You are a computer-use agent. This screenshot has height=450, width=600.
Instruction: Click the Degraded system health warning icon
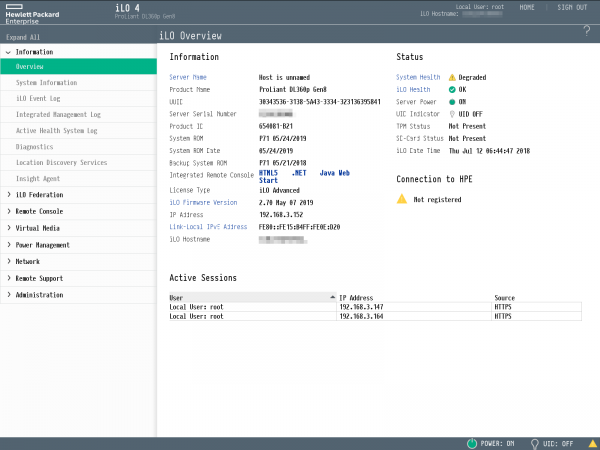pyautogui.click(x=452, y=77)
